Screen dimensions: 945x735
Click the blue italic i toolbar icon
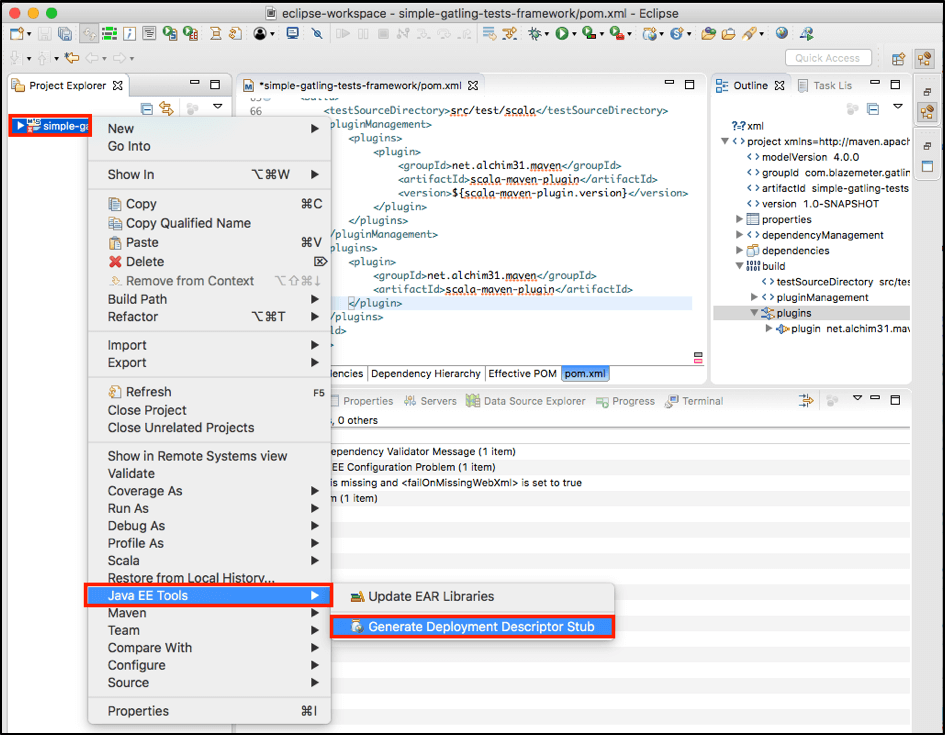[x=129, y=34]
